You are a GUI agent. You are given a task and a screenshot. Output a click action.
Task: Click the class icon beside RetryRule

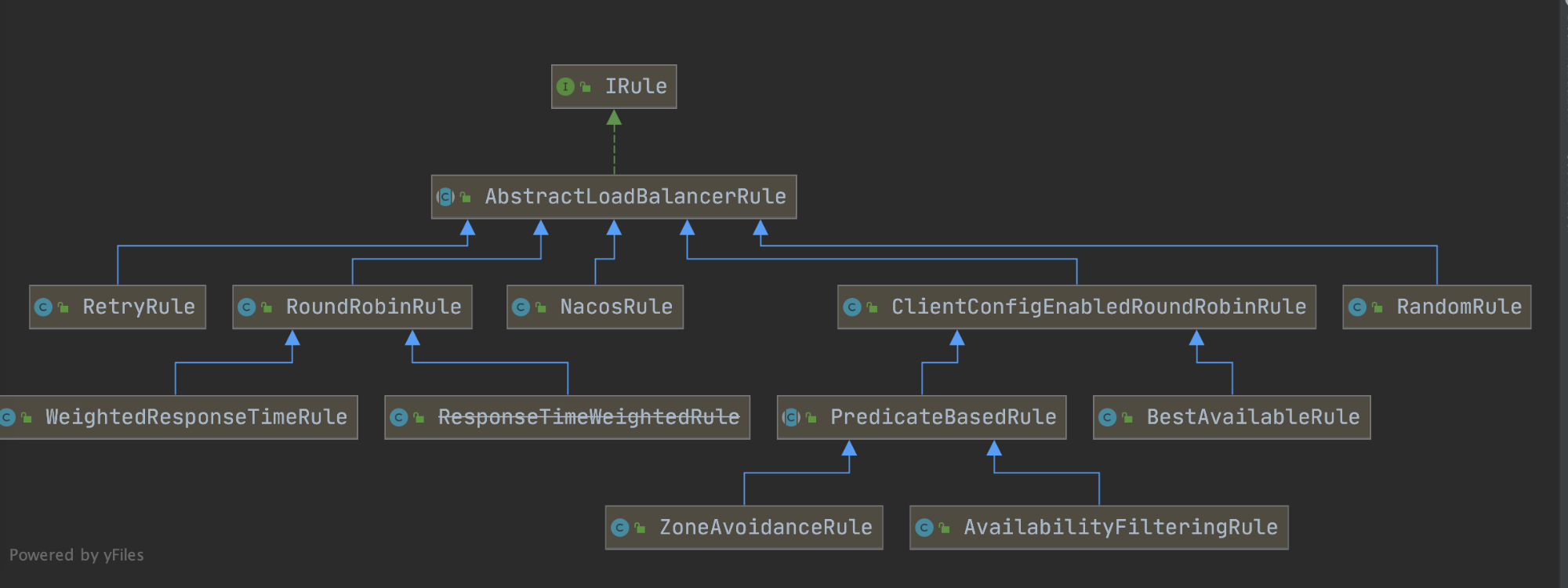[x=44, y=307]
